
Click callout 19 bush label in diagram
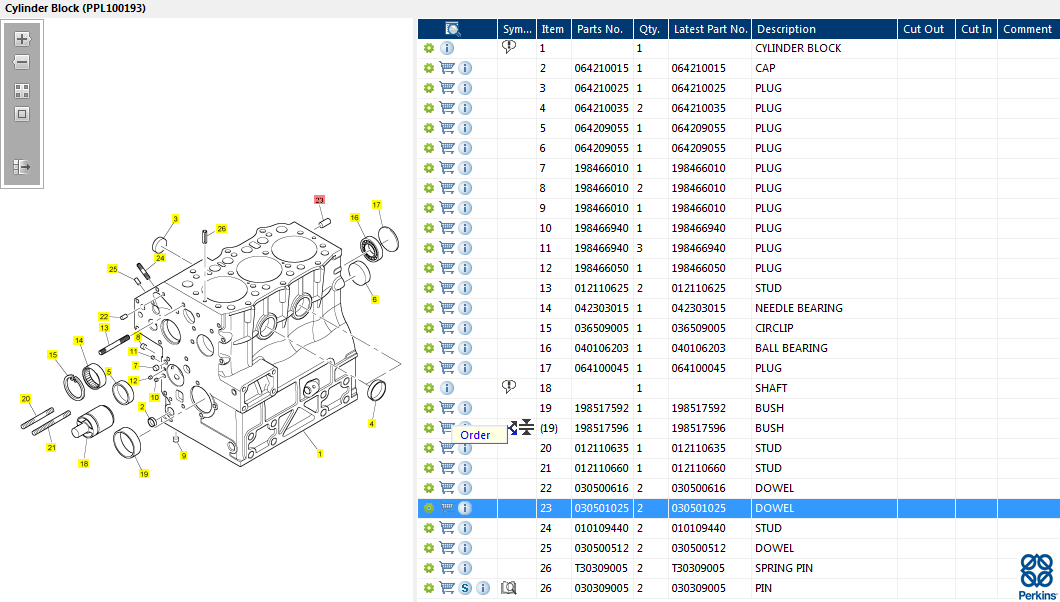pyautogui.click(x=144, y=473)
